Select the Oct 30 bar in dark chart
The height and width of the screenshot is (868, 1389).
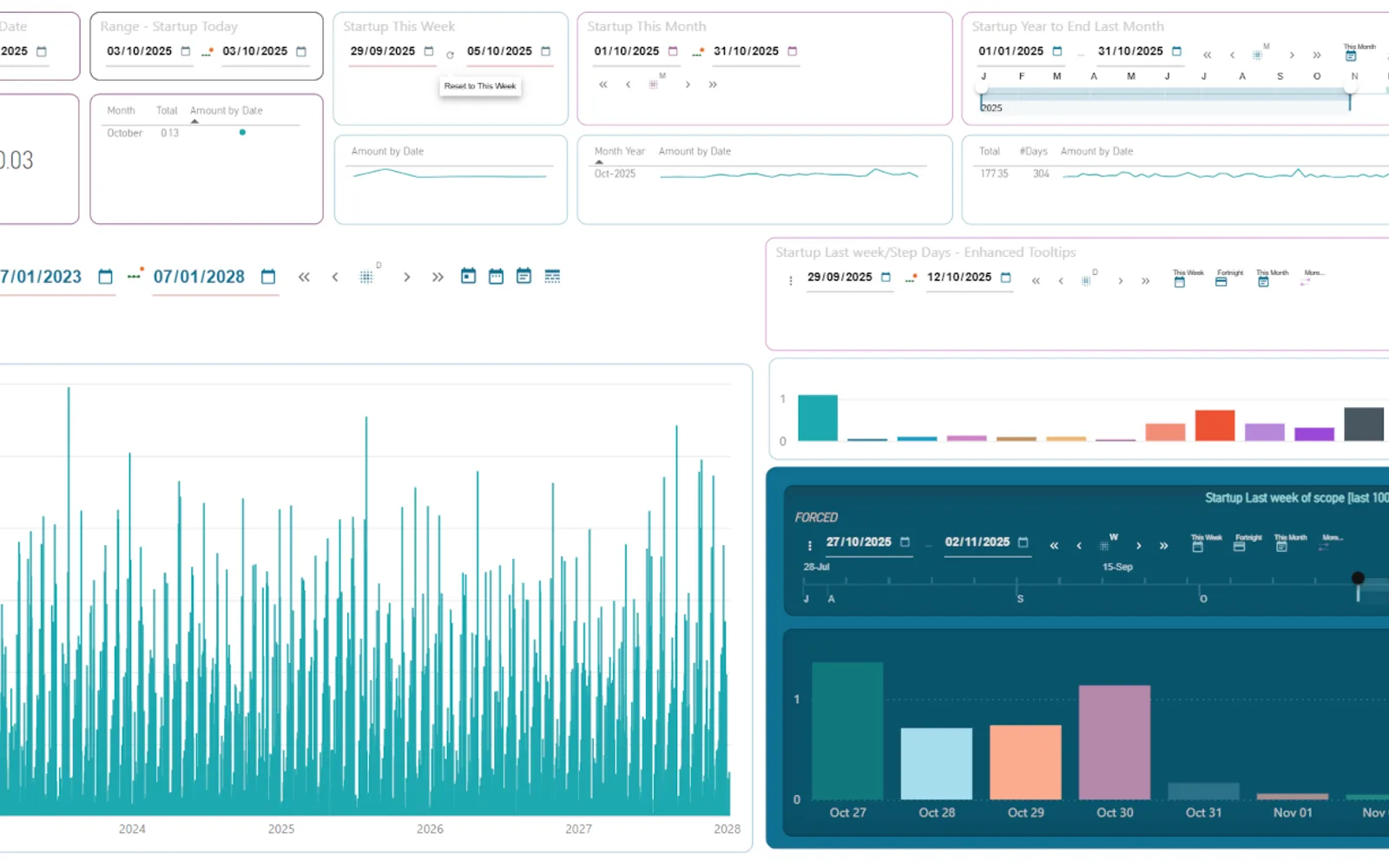[x=1115, y=742]
